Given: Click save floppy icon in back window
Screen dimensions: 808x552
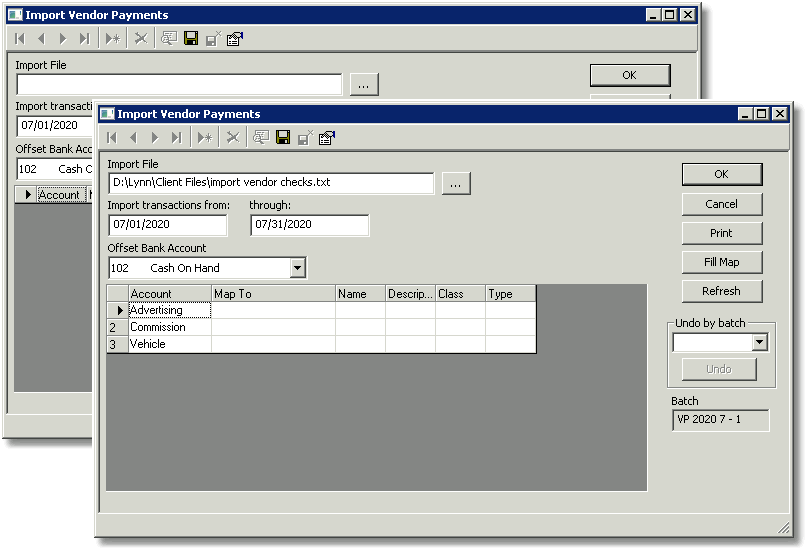Looking at the screenshot, I should click(191, 38).
